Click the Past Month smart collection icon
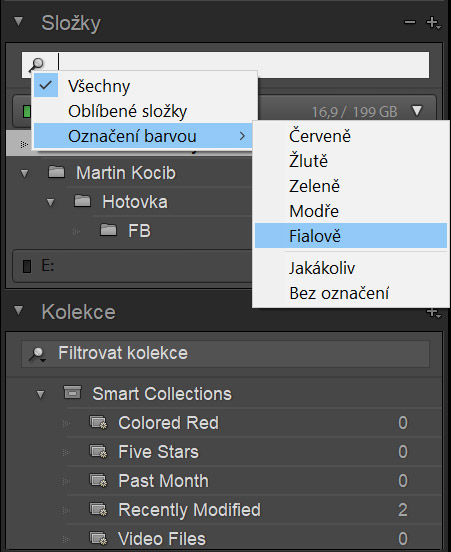The width and height of the screenshot is (451, 552). [98, 481]
